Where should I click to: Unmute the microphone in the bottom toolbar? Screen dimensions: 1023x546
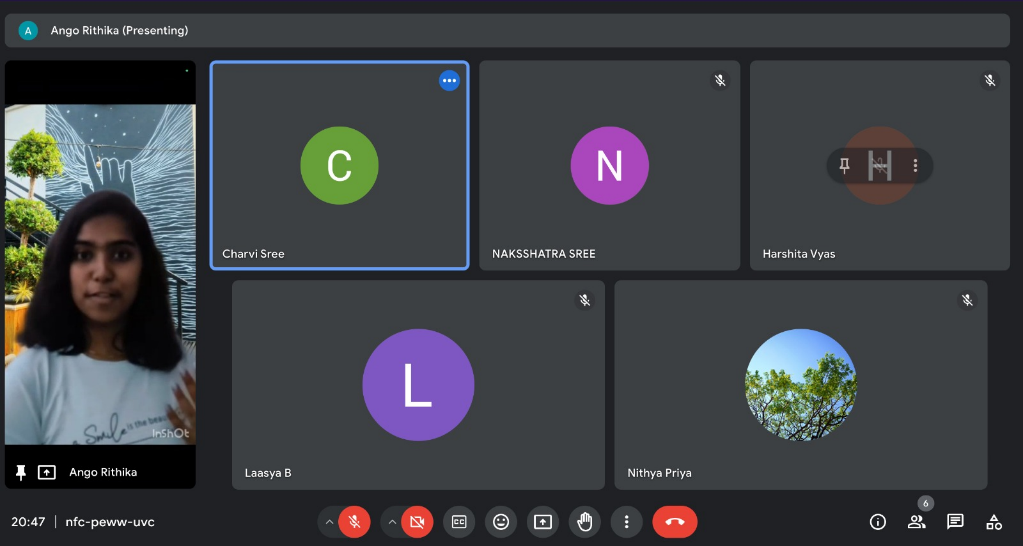click(x=353, y=522)
